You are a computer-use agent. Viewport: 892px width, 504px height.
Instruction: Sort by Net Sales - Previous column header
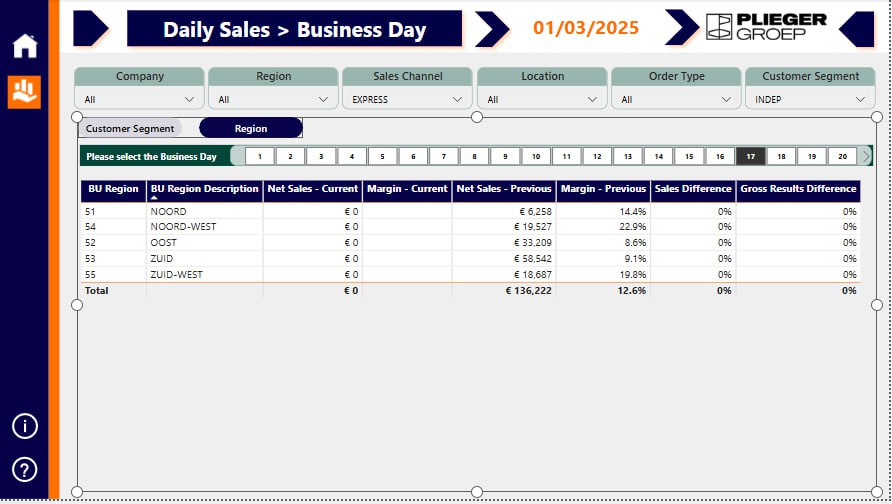[504, 189]
